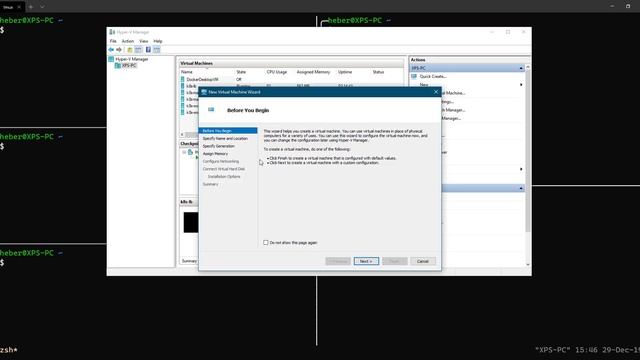Viewport: 640px width, 360px height.
Task: Sort by the CPU Usage column header
Action: [x=277, y=72]
